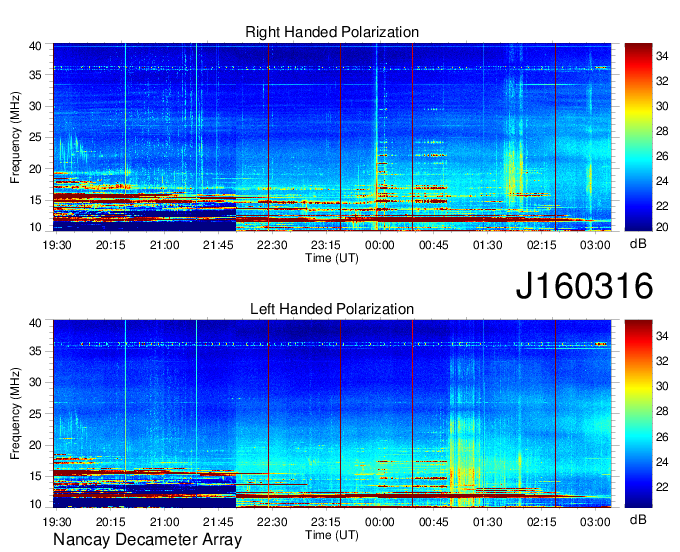Click the dB label under top color bar
Image resolution: width=680 pixels, height=552 pixels.
click(x=638, y=244)
